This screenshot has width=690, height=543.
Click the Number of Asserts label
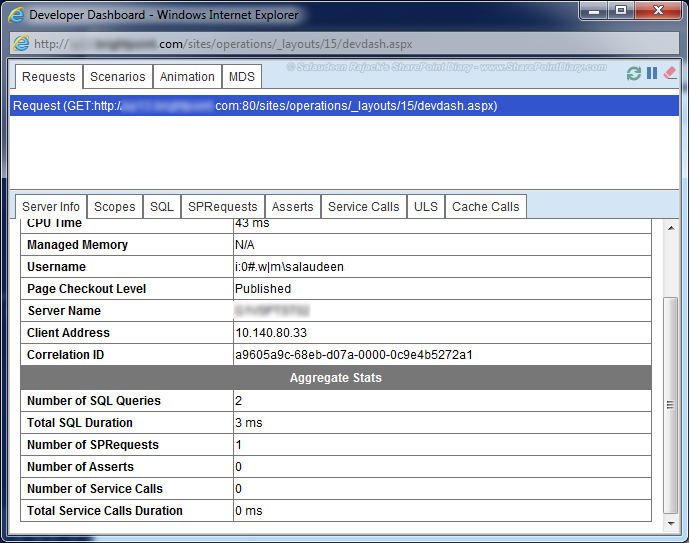(80, 467)
